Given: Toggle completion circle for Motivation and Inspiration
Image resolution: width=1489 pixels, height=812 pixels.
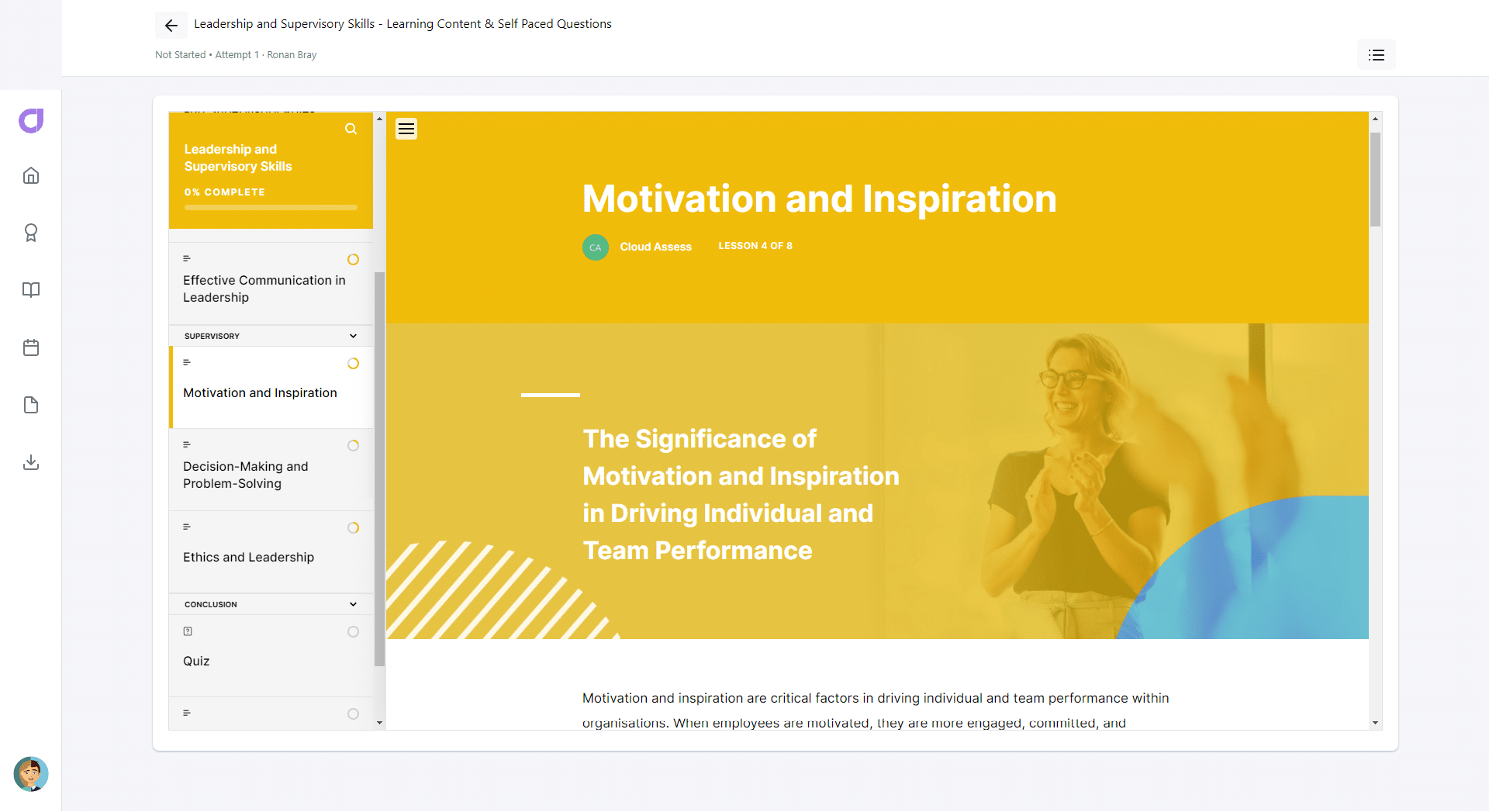Looking at the screenshot, I should [x=354, y=364].
